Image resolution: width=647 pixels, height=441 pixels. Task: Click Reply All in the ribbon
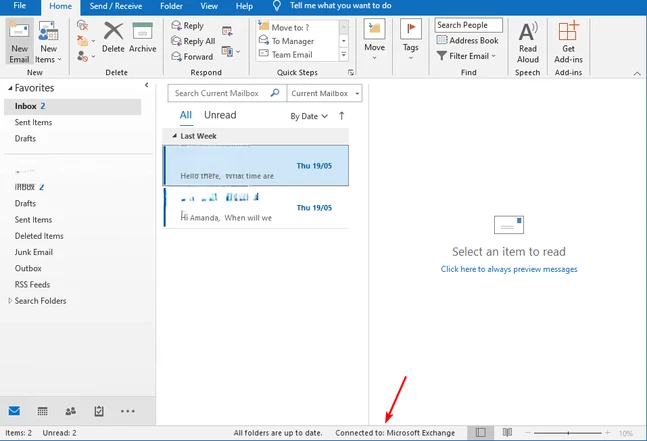coord(193,41)
